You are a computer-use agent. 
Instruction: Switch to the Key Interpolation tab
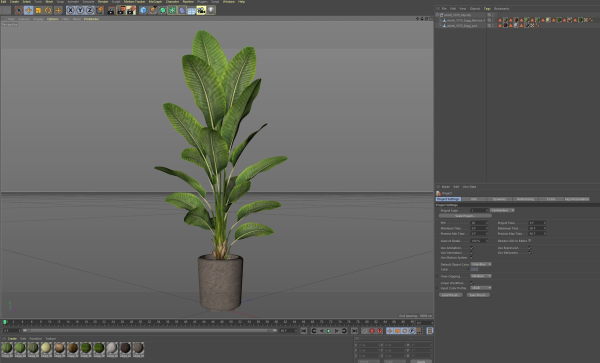[x=577, y=199]
